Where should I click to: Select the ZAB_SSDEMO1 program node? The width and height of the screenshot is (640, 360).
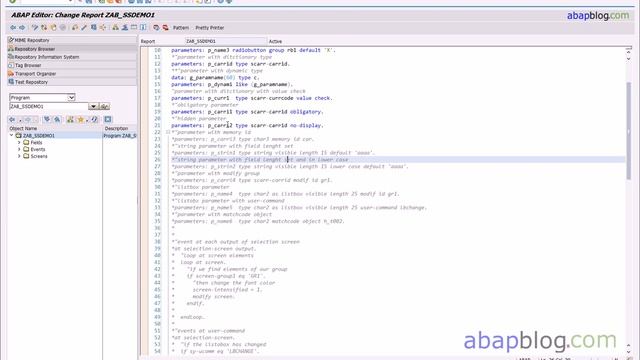(38, 136)
